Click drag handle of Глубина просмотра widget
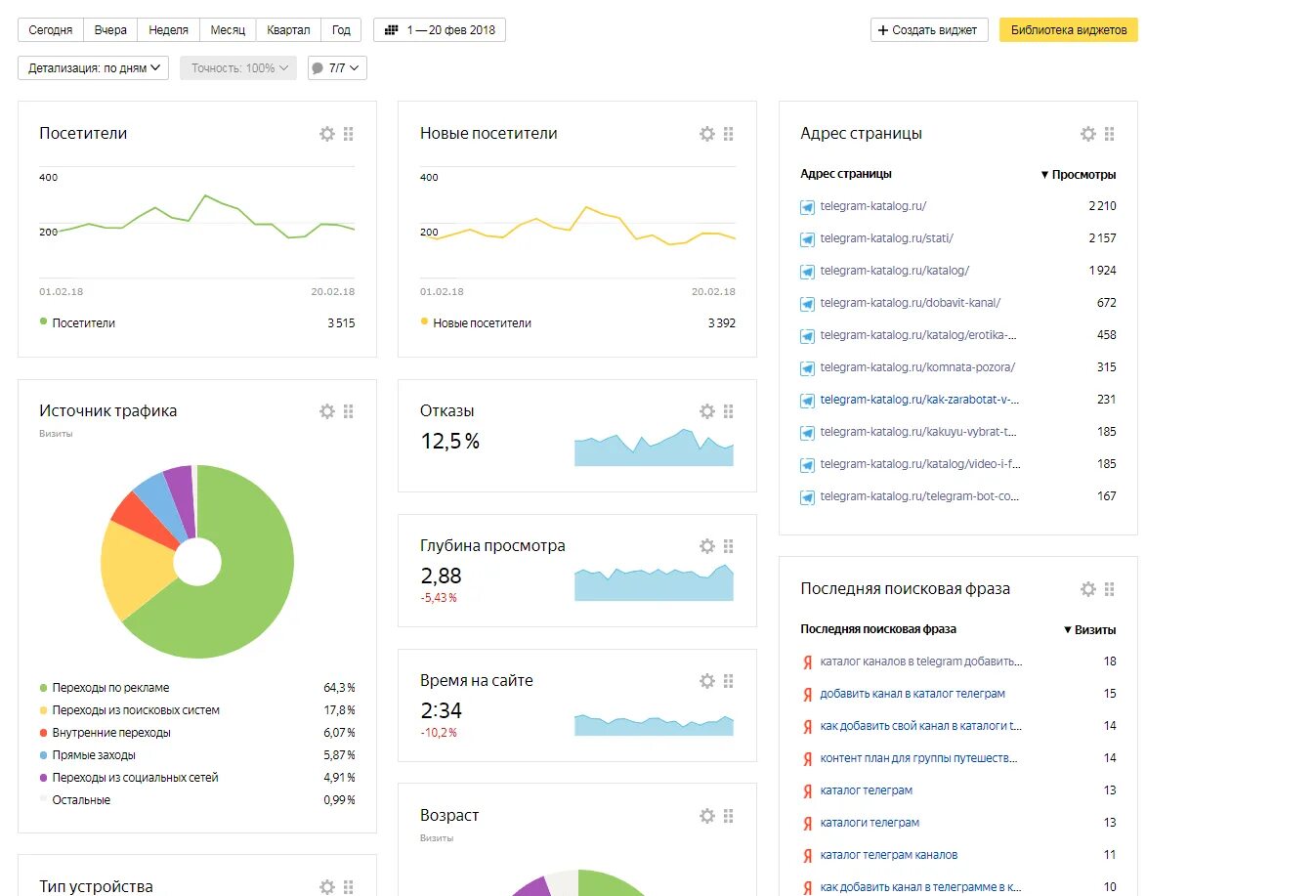The height and width of the screenshot is (896, 1316). [x=729, y=546]
